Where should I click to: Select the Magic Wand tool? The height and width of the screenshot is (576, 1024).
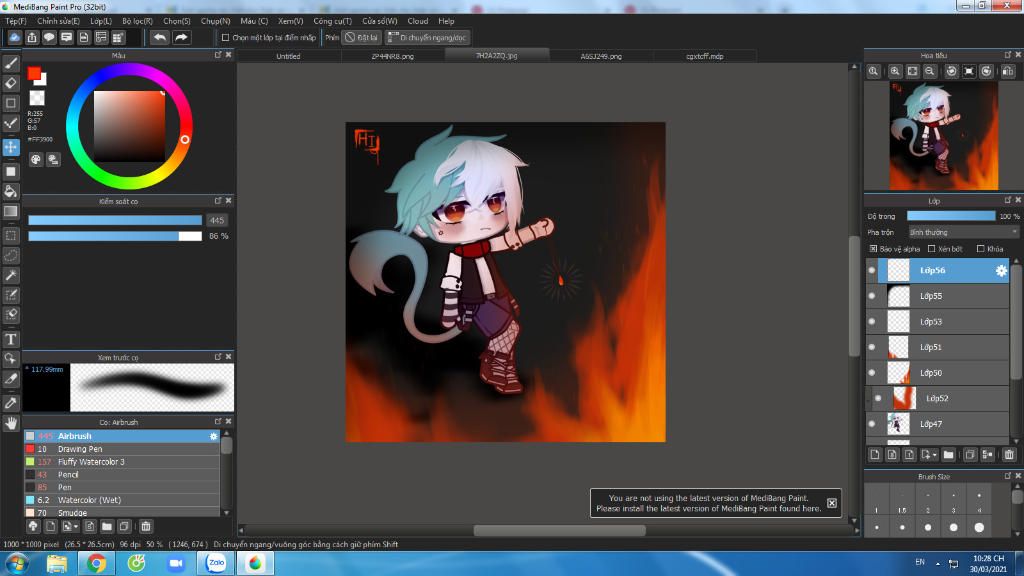11,275
